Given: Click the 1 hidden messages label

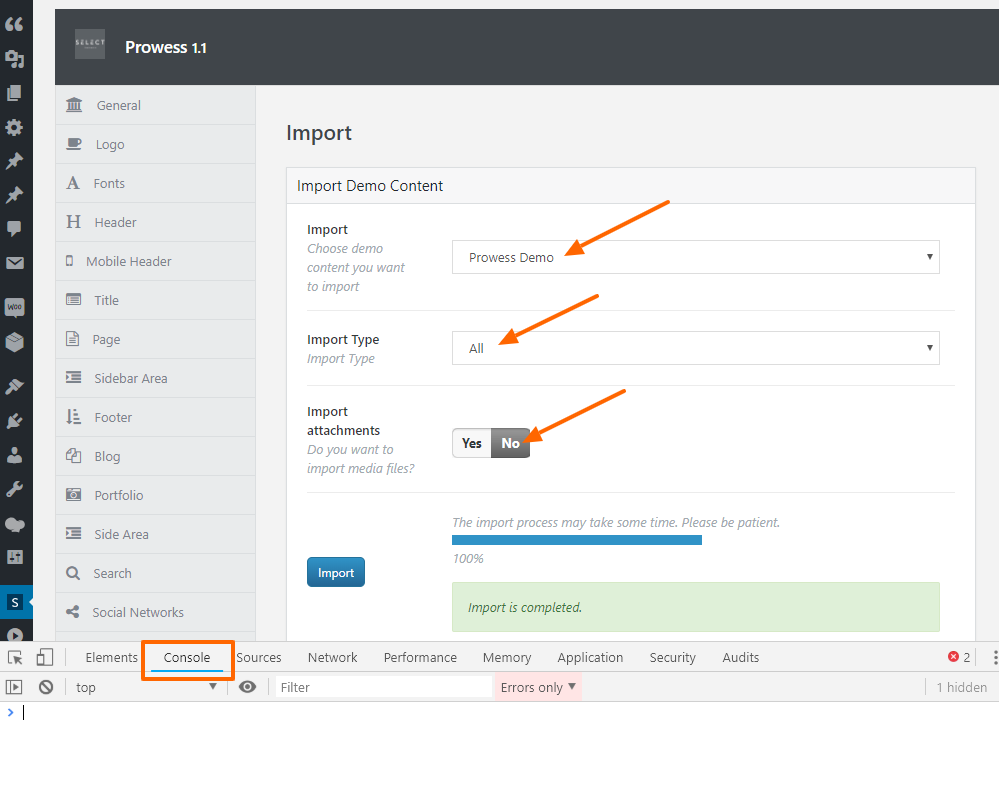Looking at the screenshot, I should coord(961,687).
